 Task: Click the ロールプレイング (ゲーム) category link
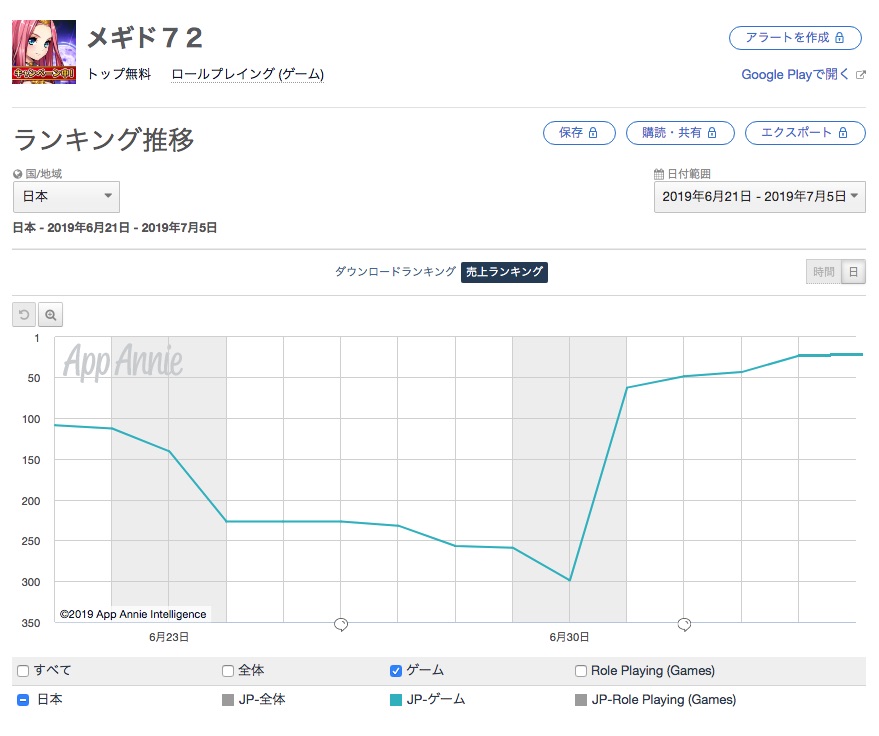247,74
